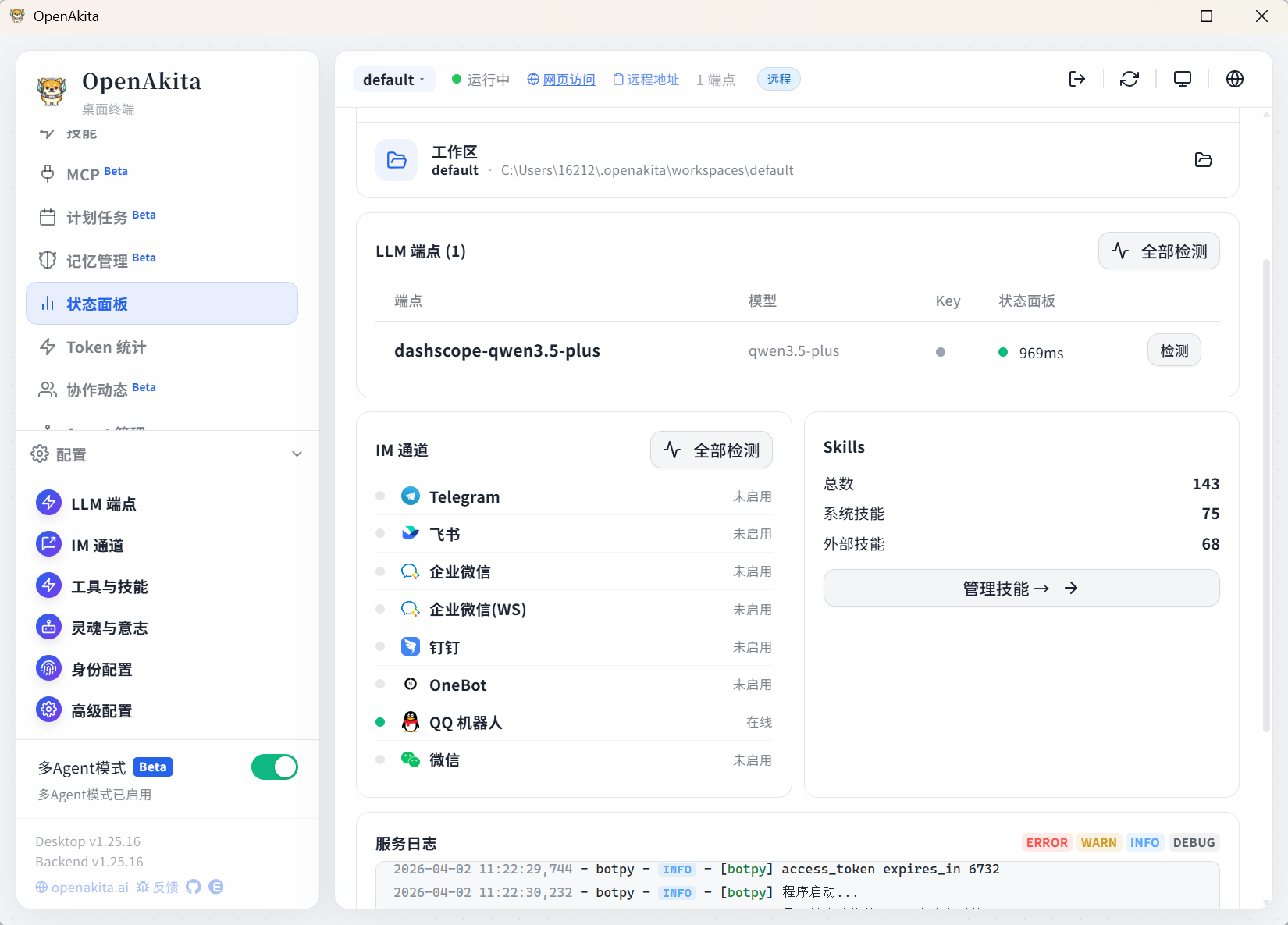1288x925 pixels.
Task: Click the circular E icon in footer
Action: [216, 887]
